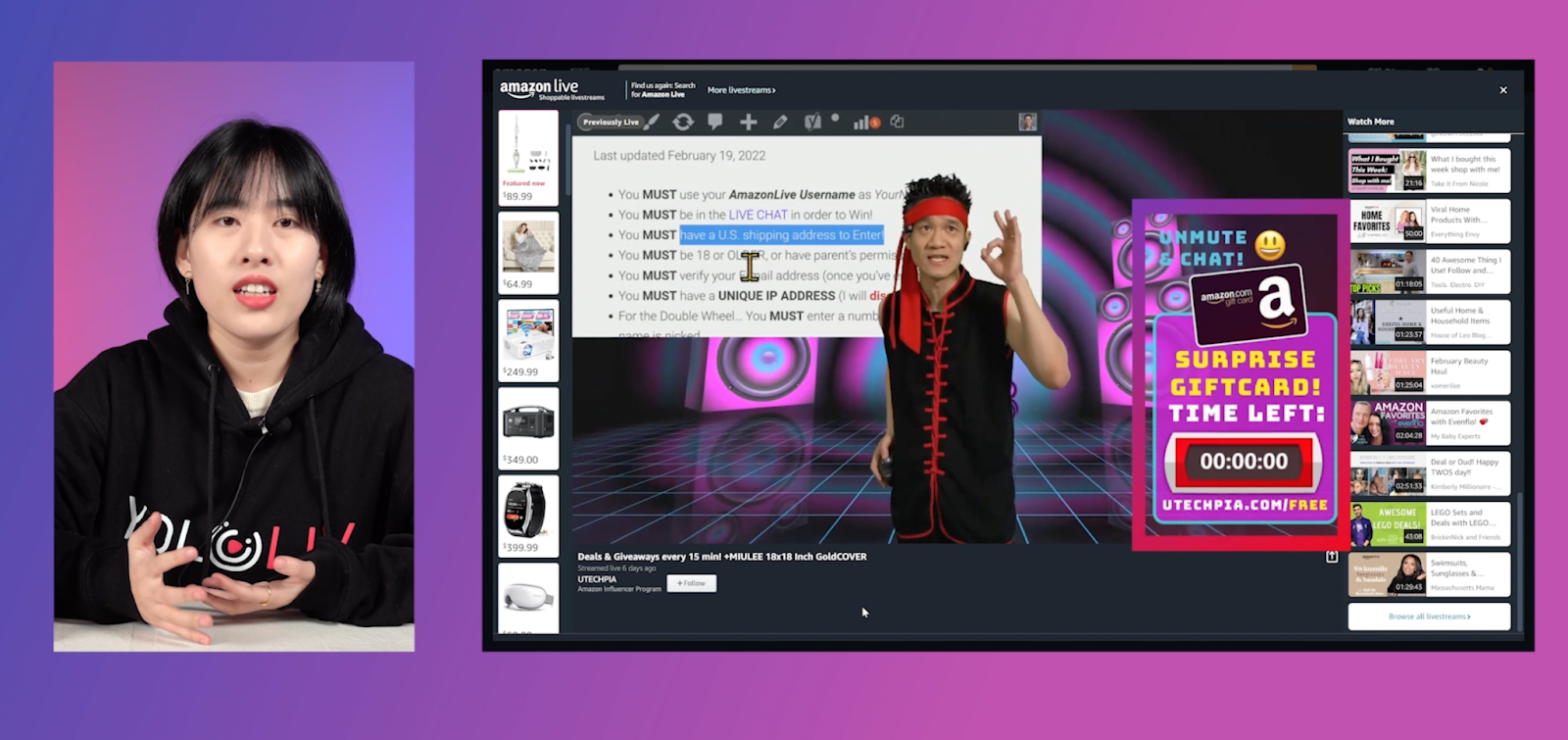Select the brush icon in stream toolbar

click(x=652, y=122)
